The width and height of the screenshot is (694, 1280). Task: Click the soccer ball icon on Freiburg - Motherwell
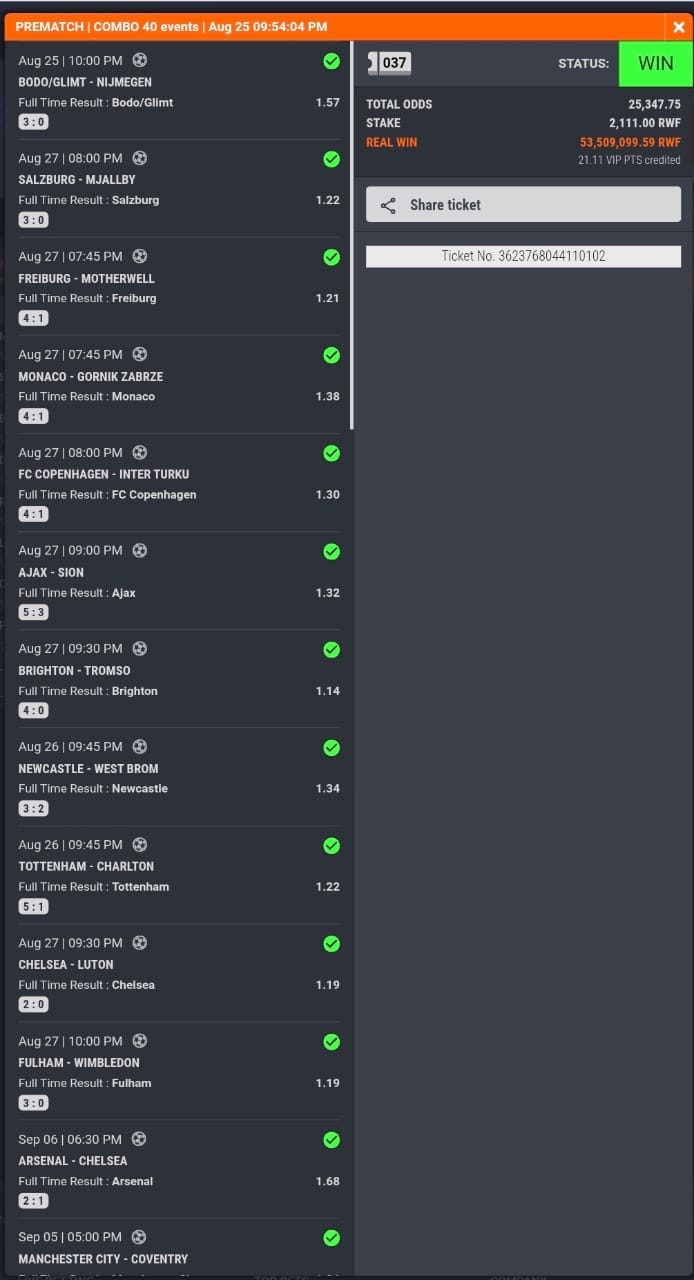(x=139, y=256)
